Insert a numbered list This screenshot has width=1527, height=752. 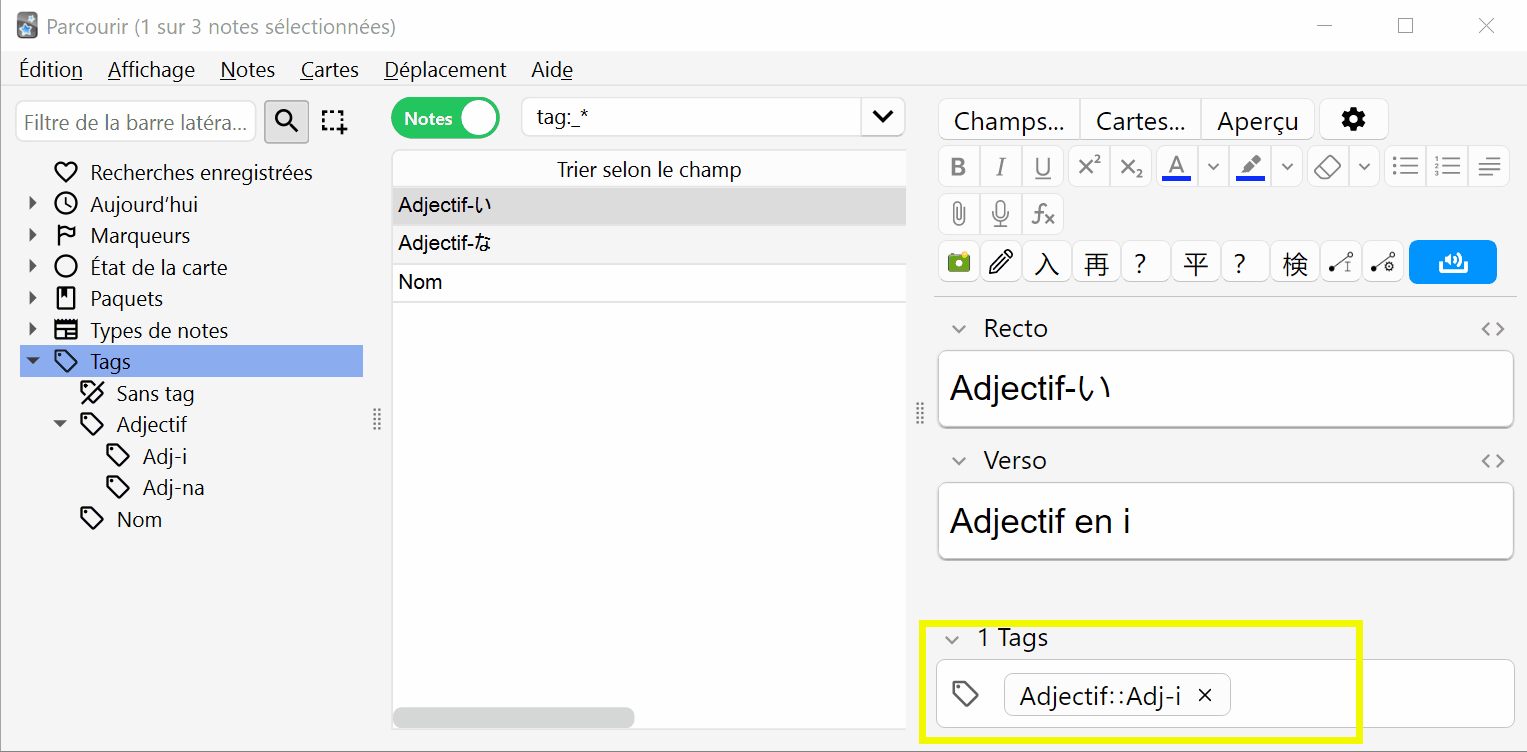pos(1447,167)
